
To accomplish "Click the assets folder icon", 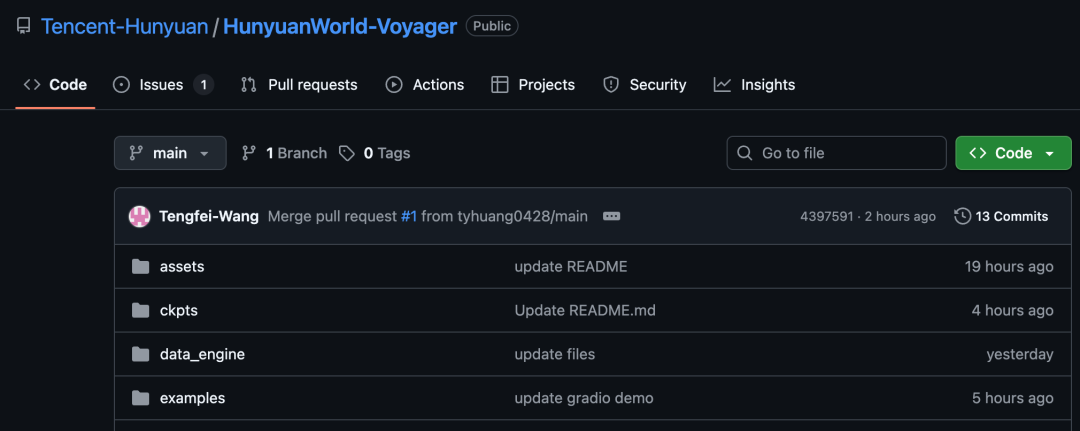I will pyautogui.click(x=141, y=266).
